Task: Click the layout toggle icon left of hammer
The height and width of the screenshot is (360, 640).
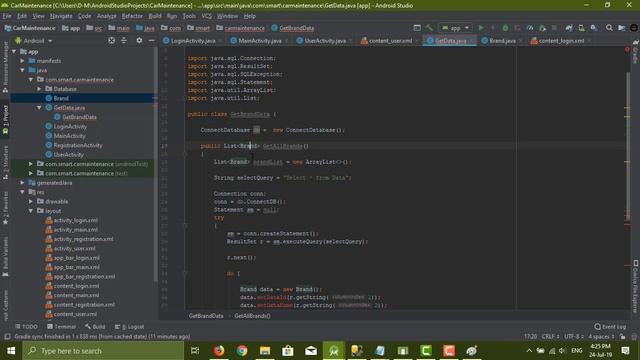Action: tap(417, 28)
